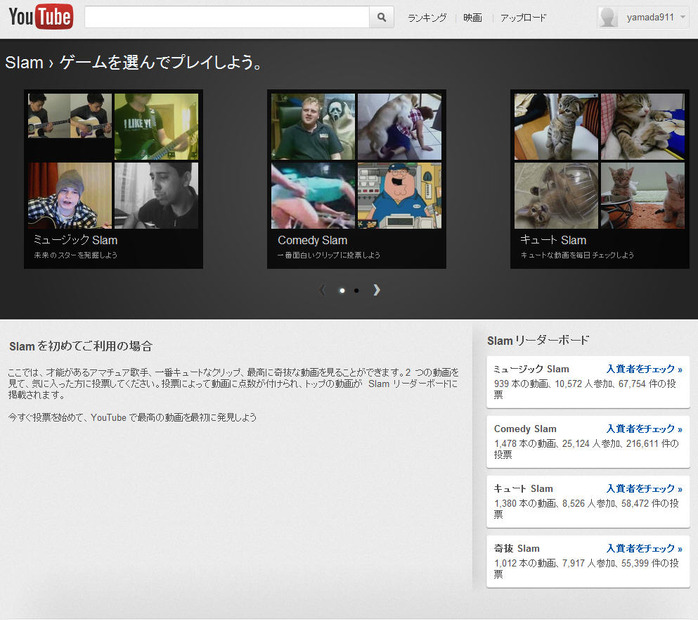This screenshot has width=698, height=620.
Task: Click the YouTube logo
Action: pos(41,17)
